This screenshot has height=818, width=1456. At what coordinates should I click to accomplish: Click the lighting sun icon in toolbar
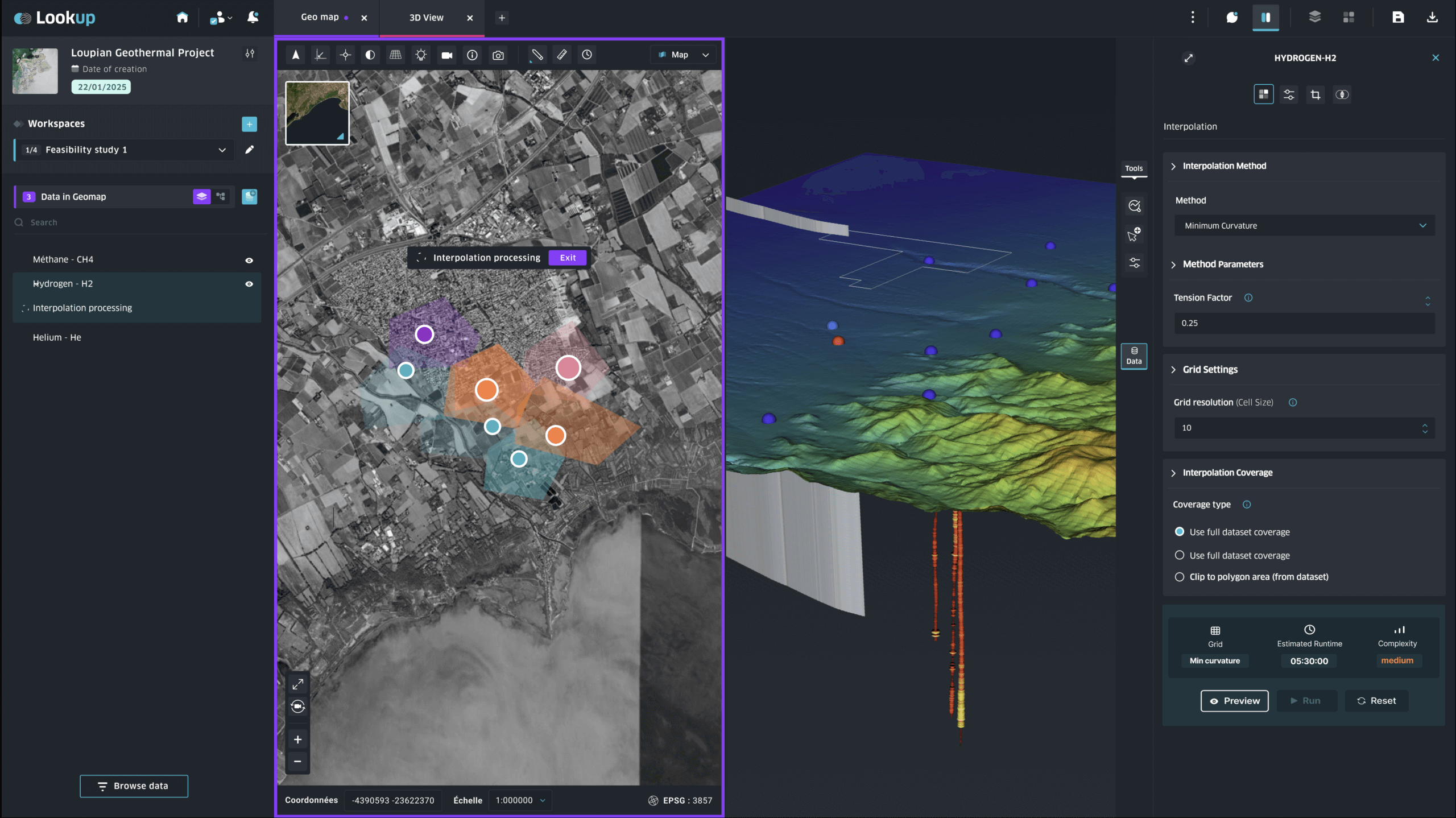[x=421, y=55]
